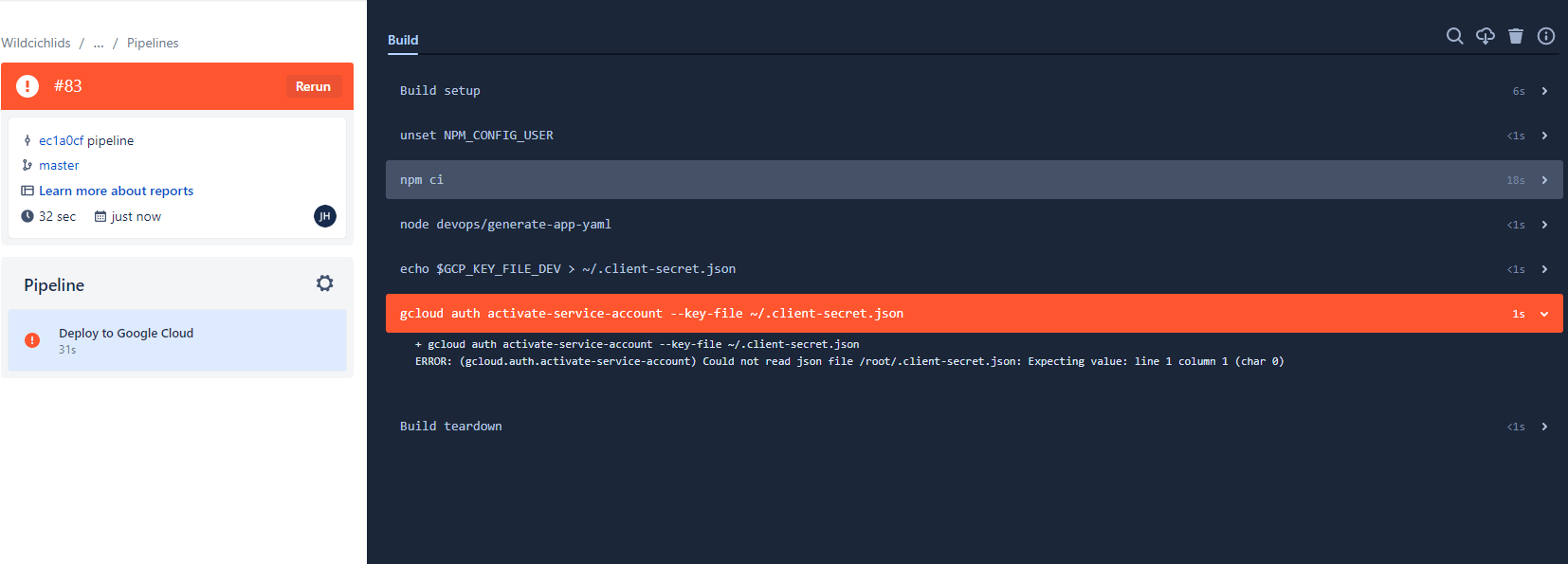
Task: Select the Deploy to Google Cloud step
Action: pos(177,340)
